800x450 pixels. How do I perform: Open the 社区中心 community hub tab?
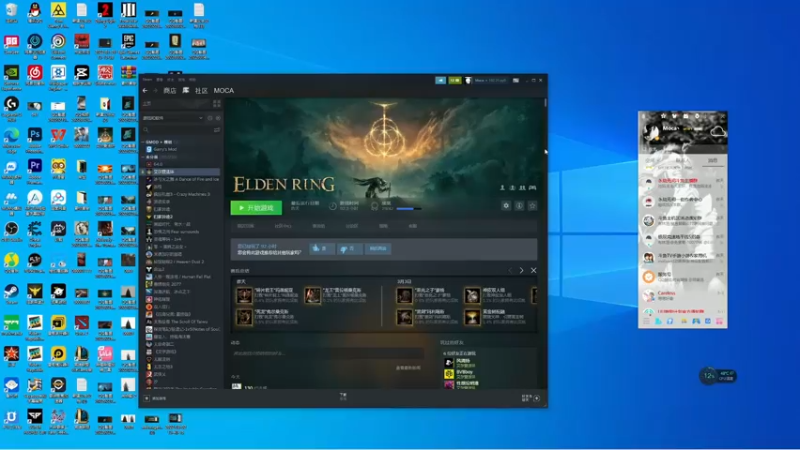click(283, 226)
